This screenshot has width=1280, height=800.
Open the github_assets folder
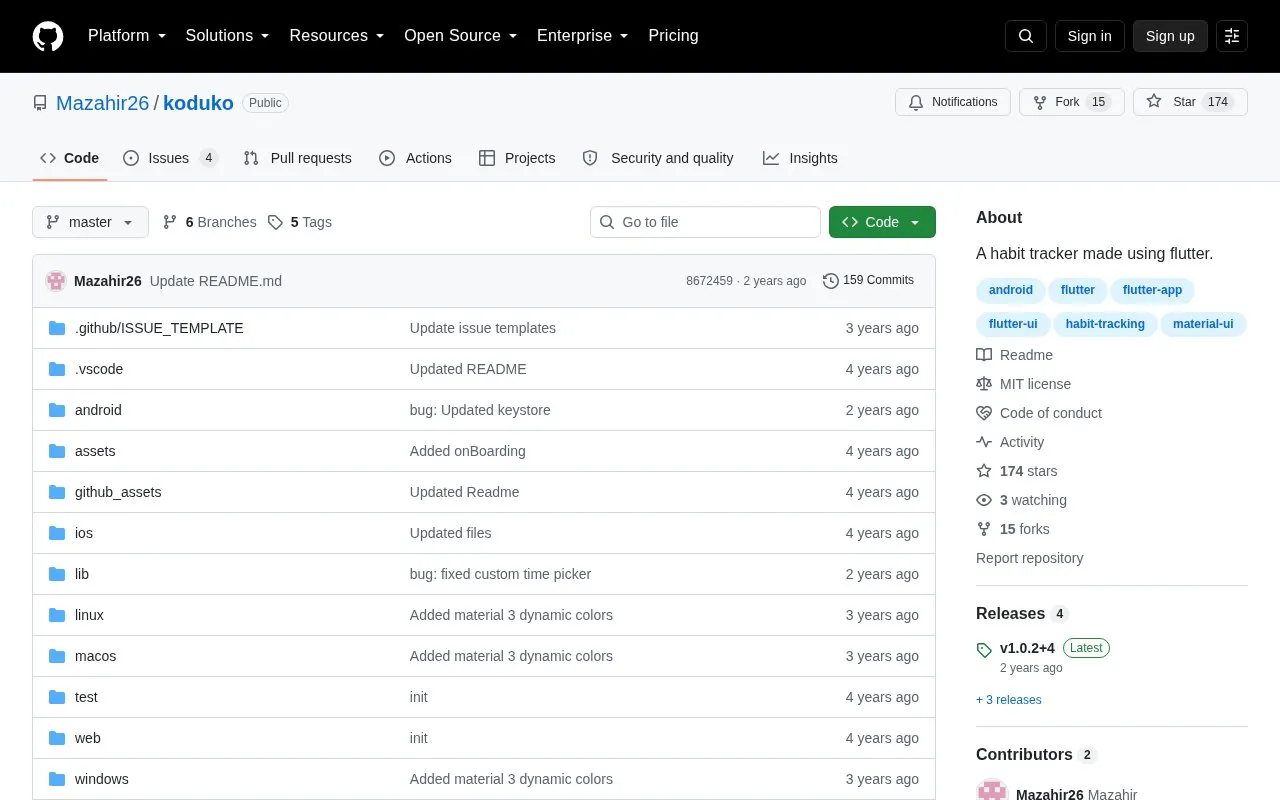118,492
